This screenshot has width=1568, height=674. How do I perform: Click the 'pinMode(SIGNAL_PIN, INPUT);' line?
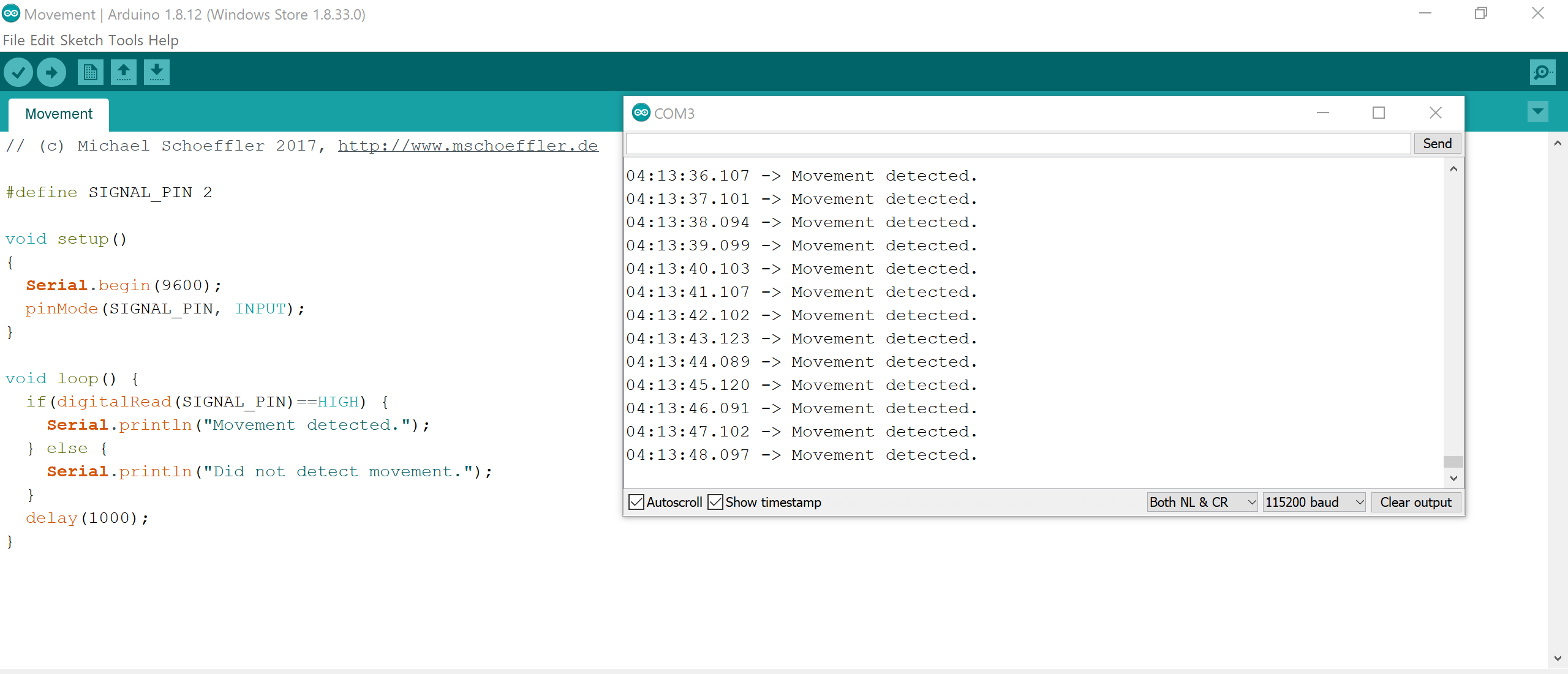pos(165,309)
